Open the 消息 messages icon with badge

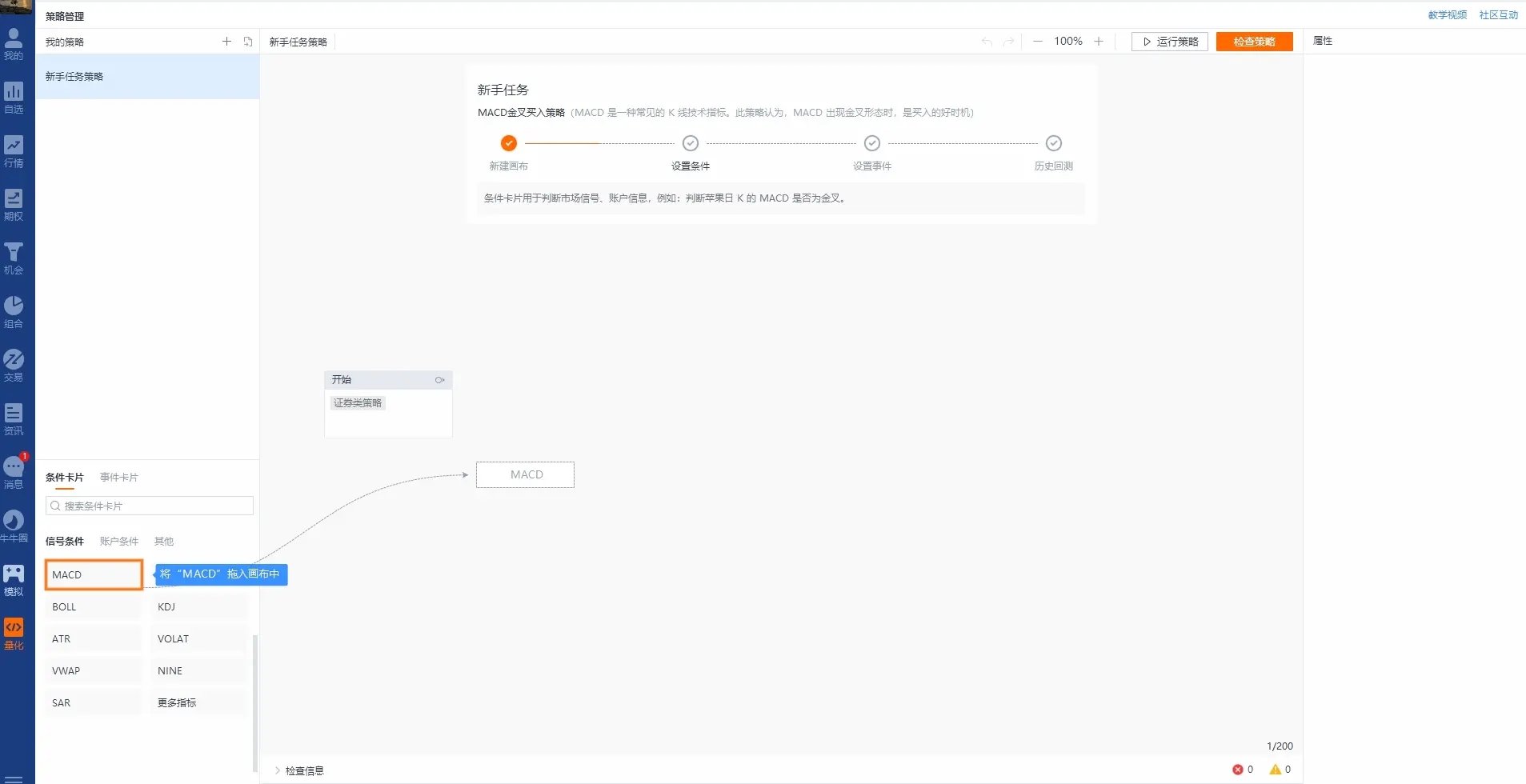[x=14, y=472]
